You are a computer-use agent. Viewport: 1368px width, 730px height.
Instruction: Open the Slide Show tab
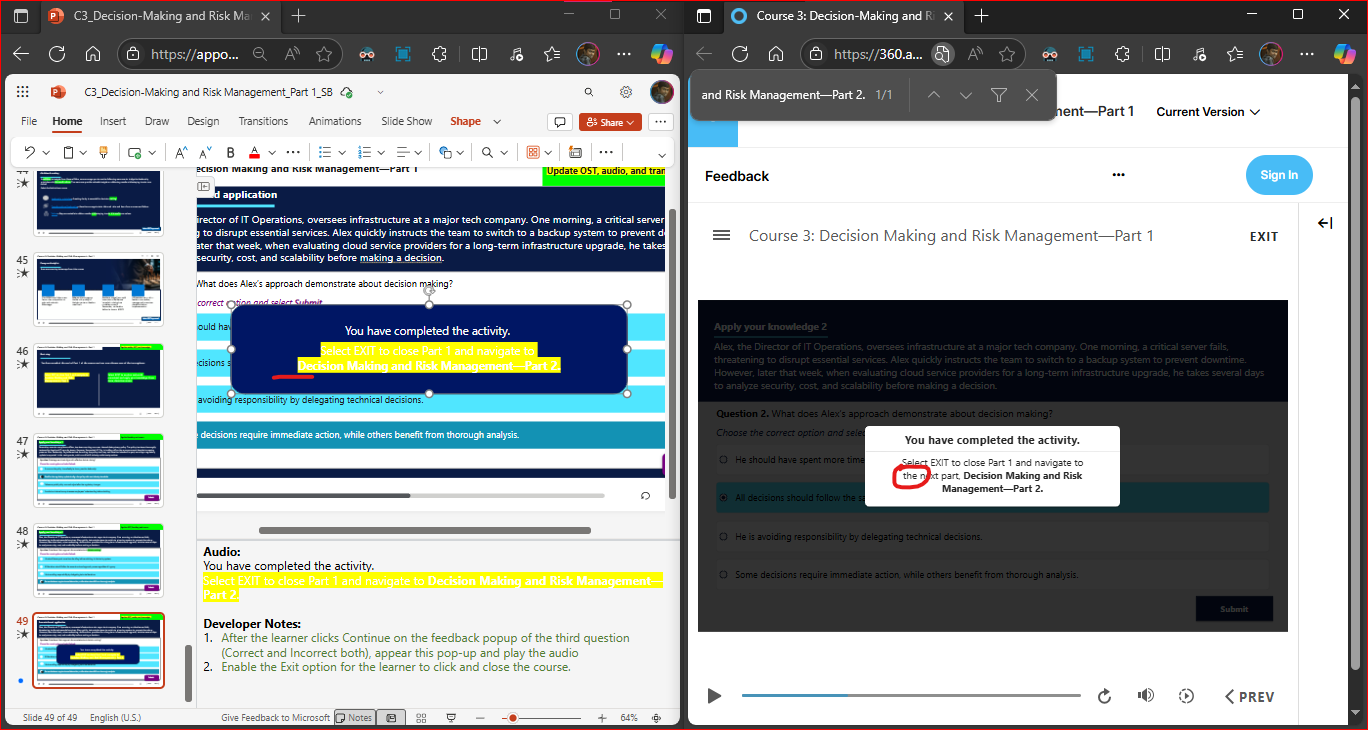[407, 121]
